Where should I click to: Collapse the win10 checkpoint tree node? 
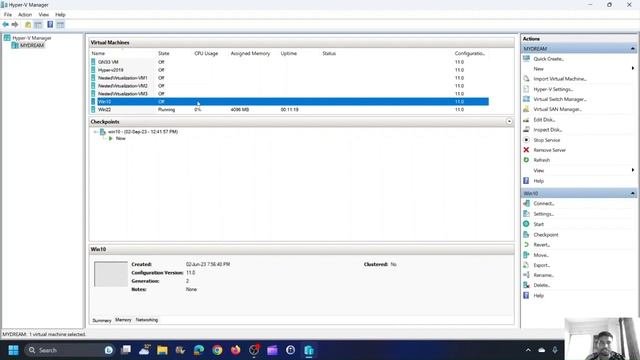96,132
